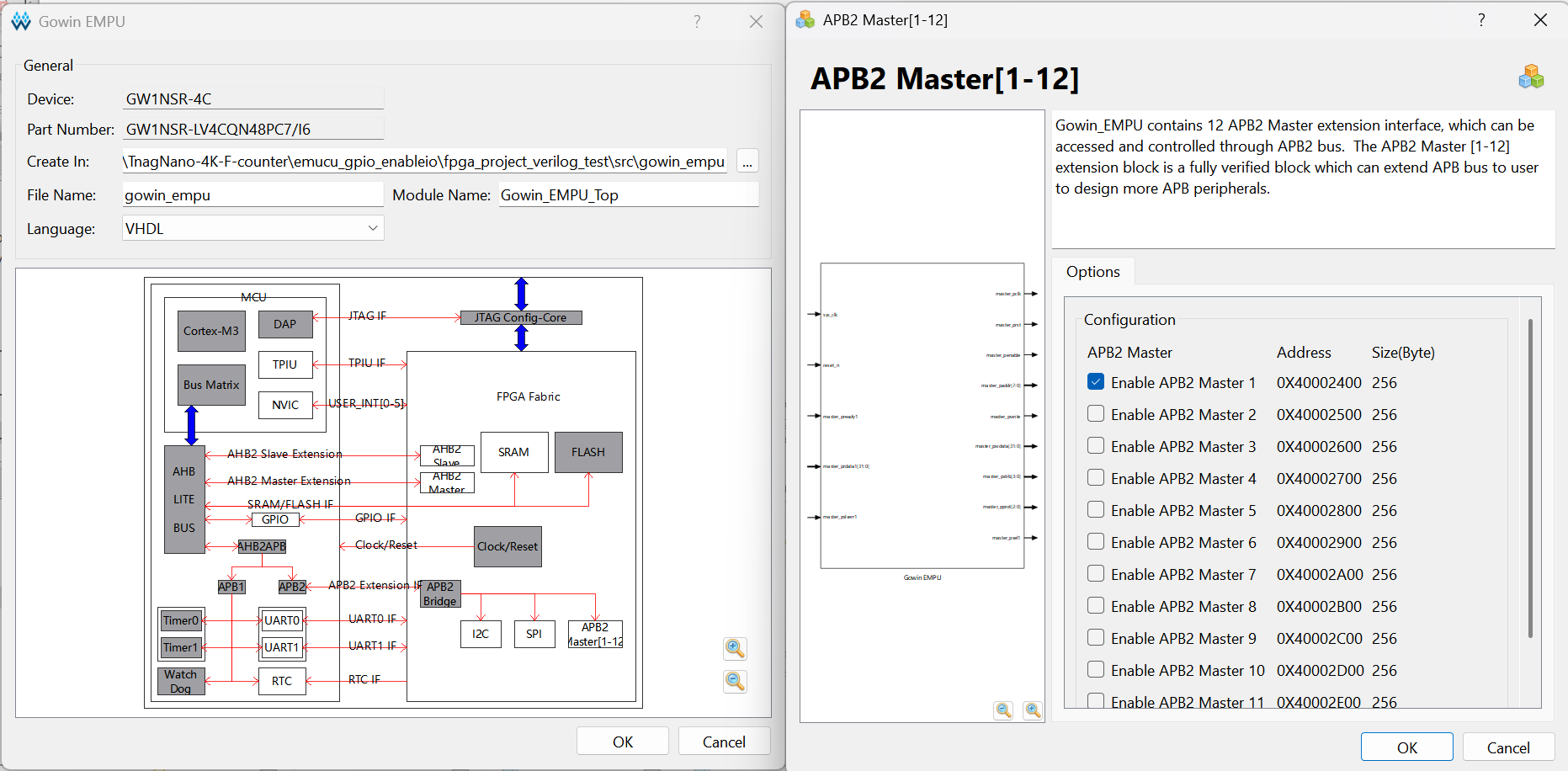Click the JTAG Config-Core block in the diagram

coord(521,317)
